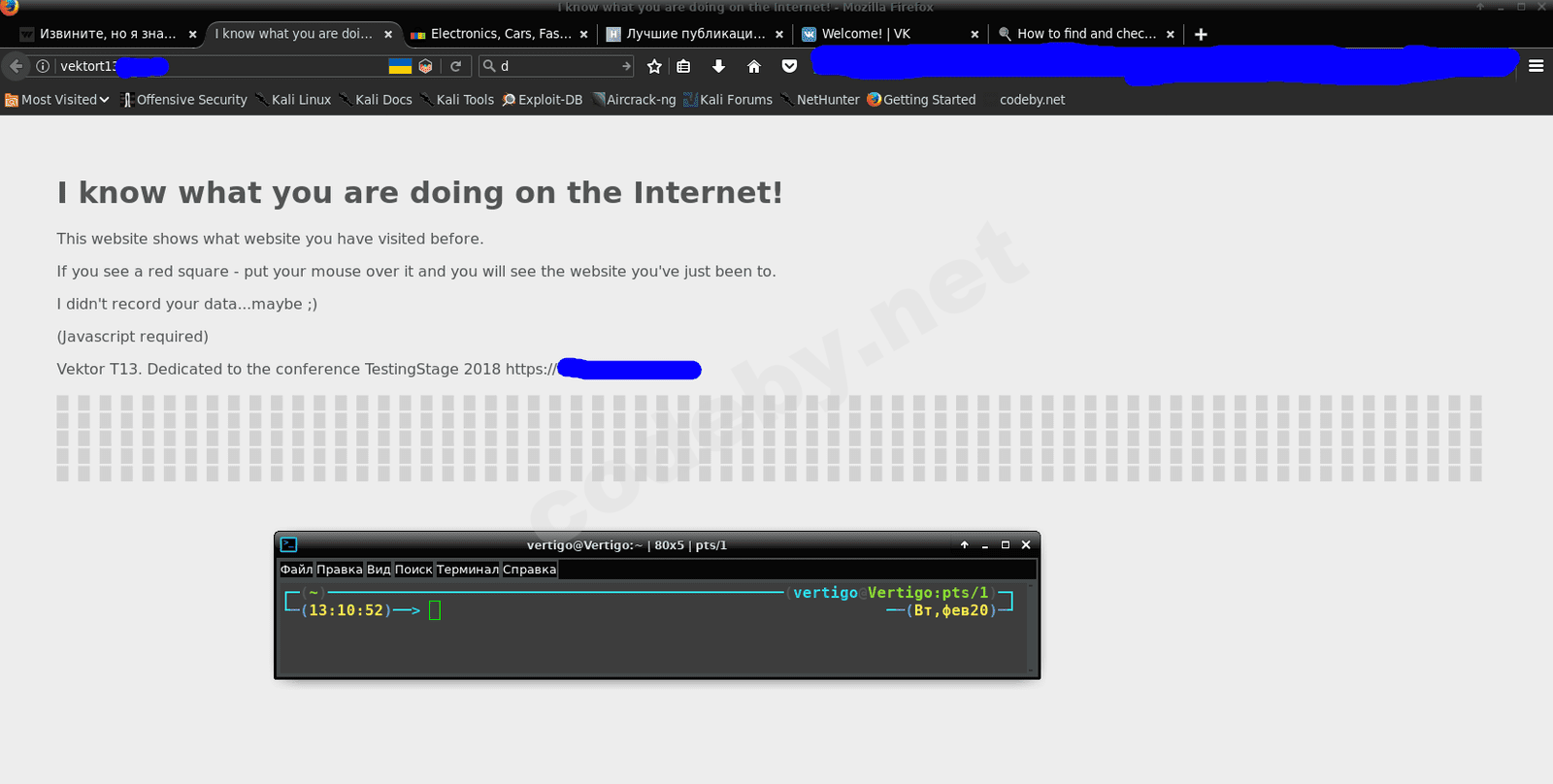Open the Kali Linux bookmark
1553x784 pixels.
(292, 100)
